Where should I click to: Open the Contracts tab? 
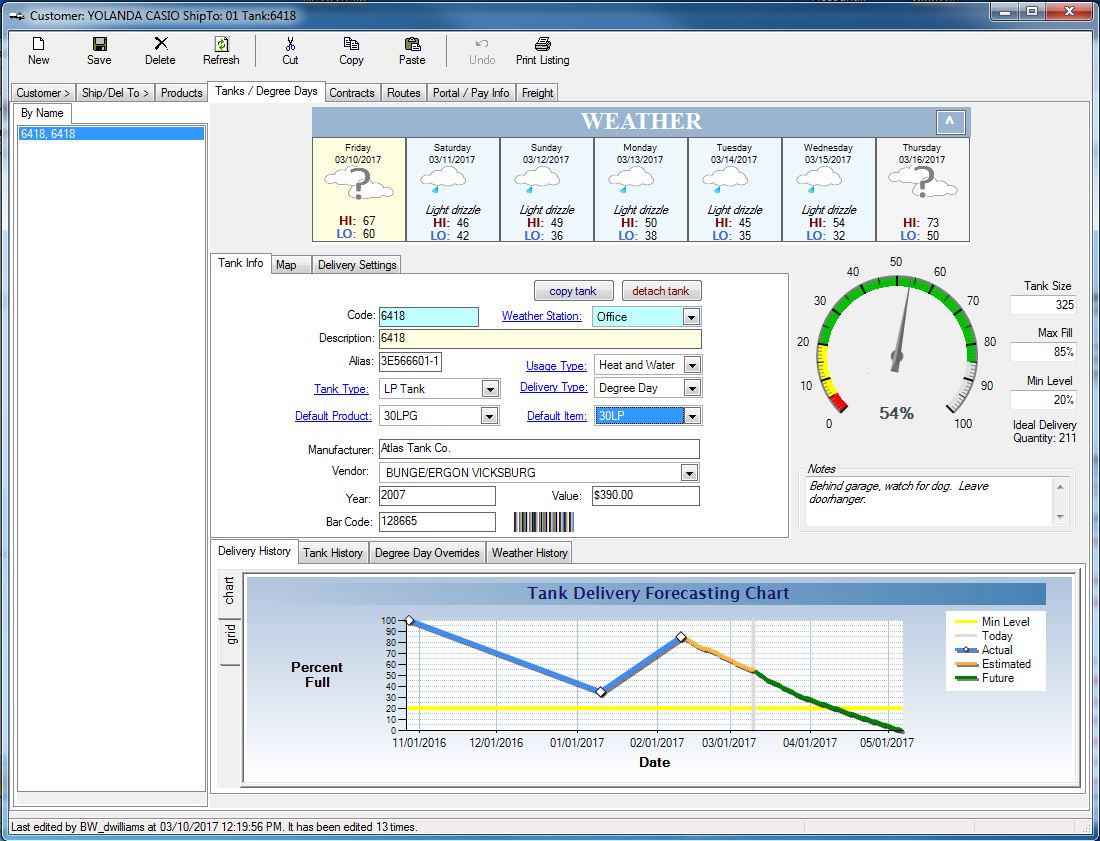coord(351,93)
